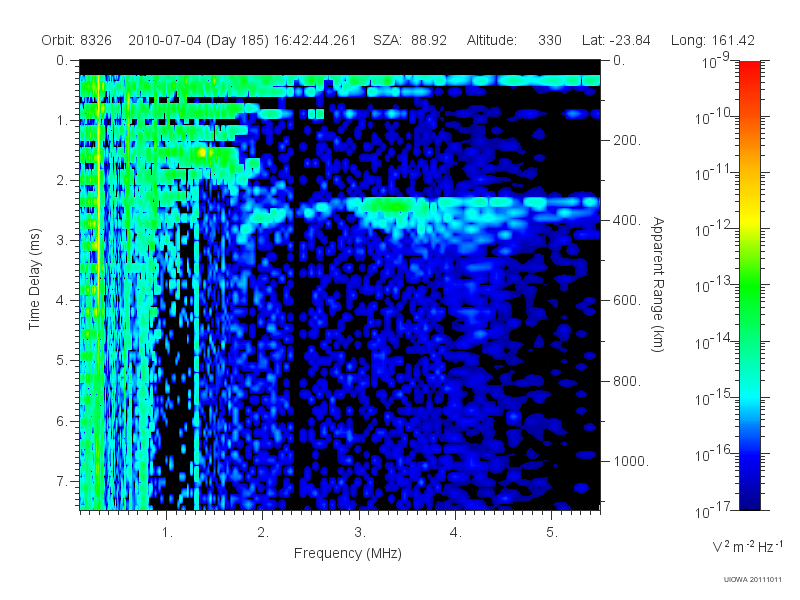The image size is (800, 600).
Task: Click the timestamp '16:42:44.261'
Action: tap(315, 40)
